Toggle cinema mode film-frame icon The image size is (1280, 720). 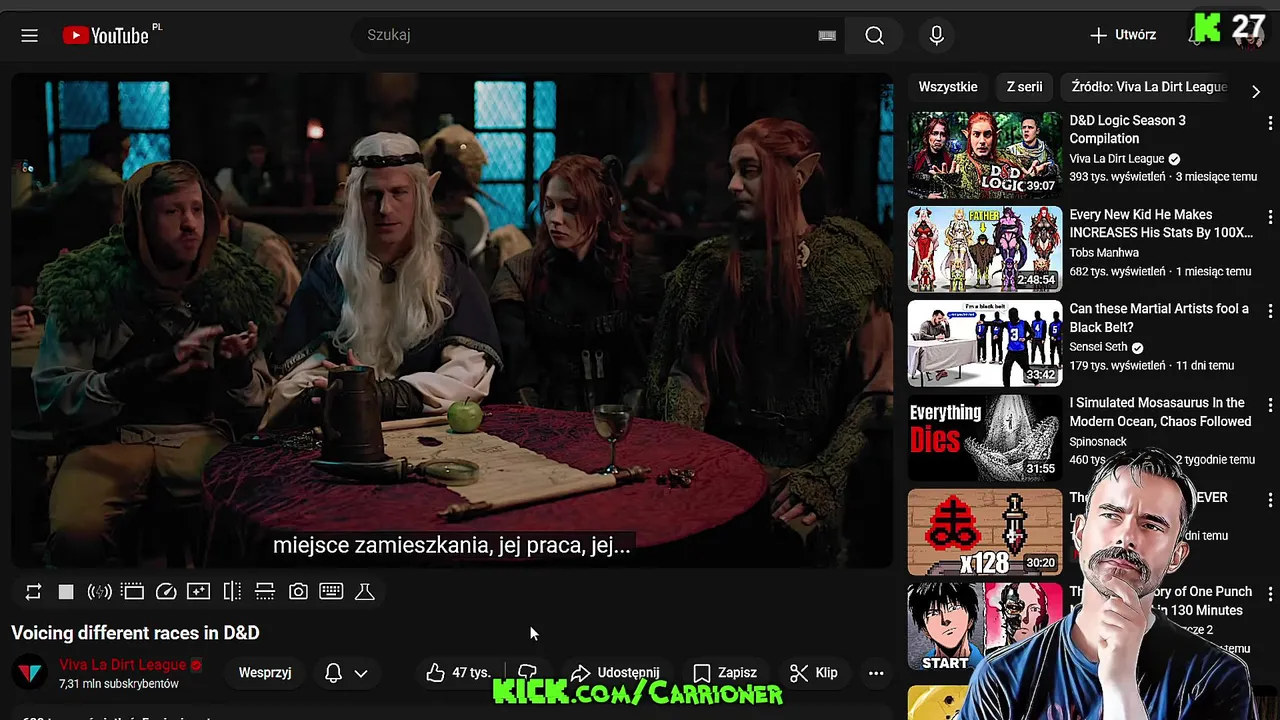[133, 592]
